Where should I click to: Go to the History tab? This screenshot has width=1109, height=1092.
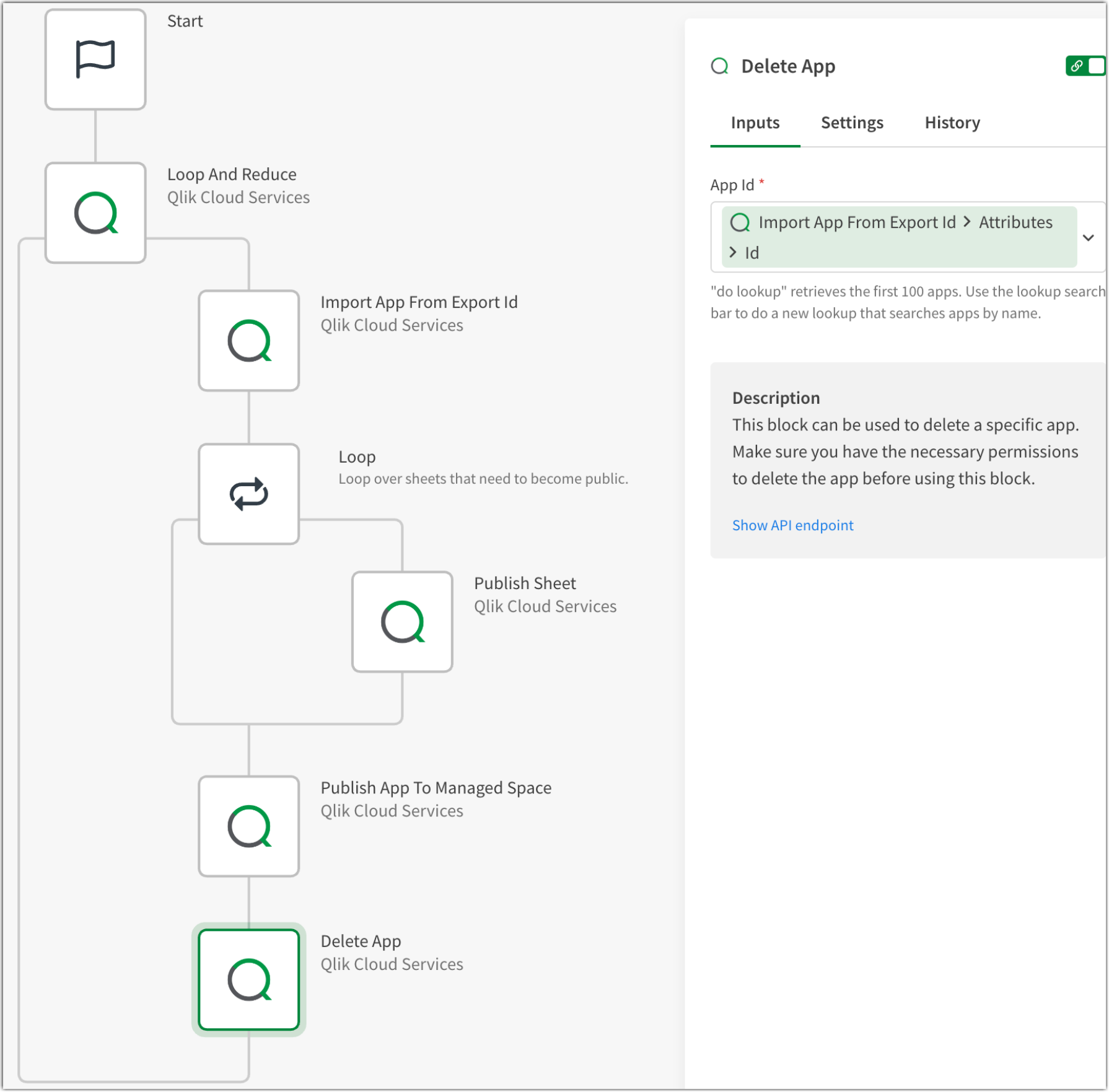tap(952, 123)
